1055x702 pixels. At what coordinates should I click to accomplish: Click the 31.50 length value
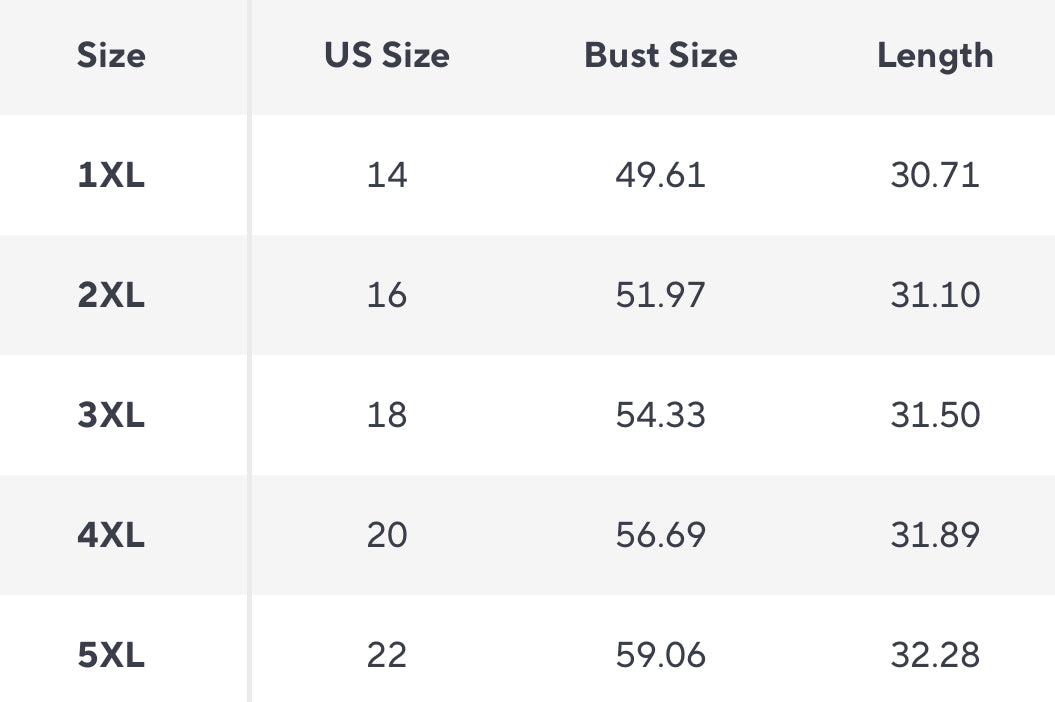click(x=935, y=415)
